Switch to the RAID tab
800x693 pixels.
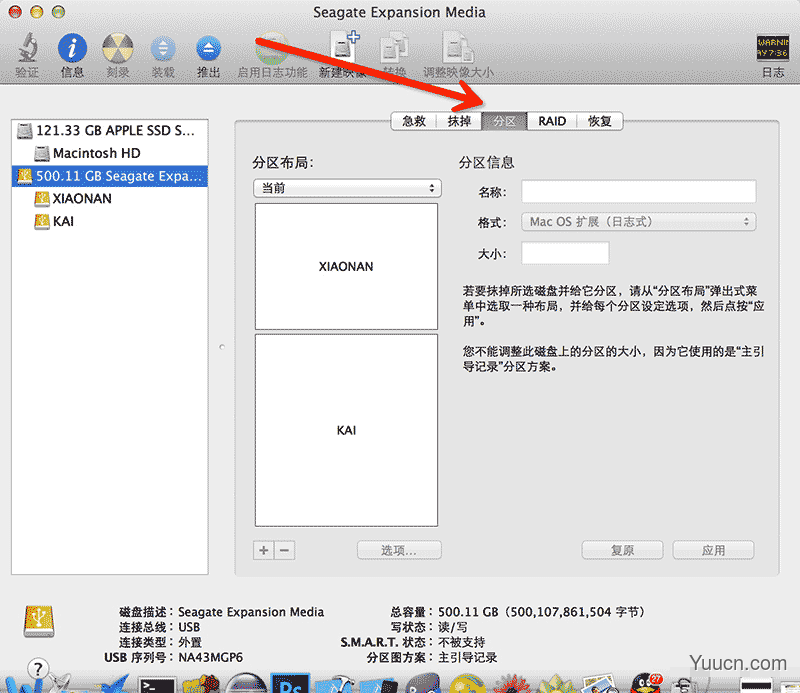(552, 121)
